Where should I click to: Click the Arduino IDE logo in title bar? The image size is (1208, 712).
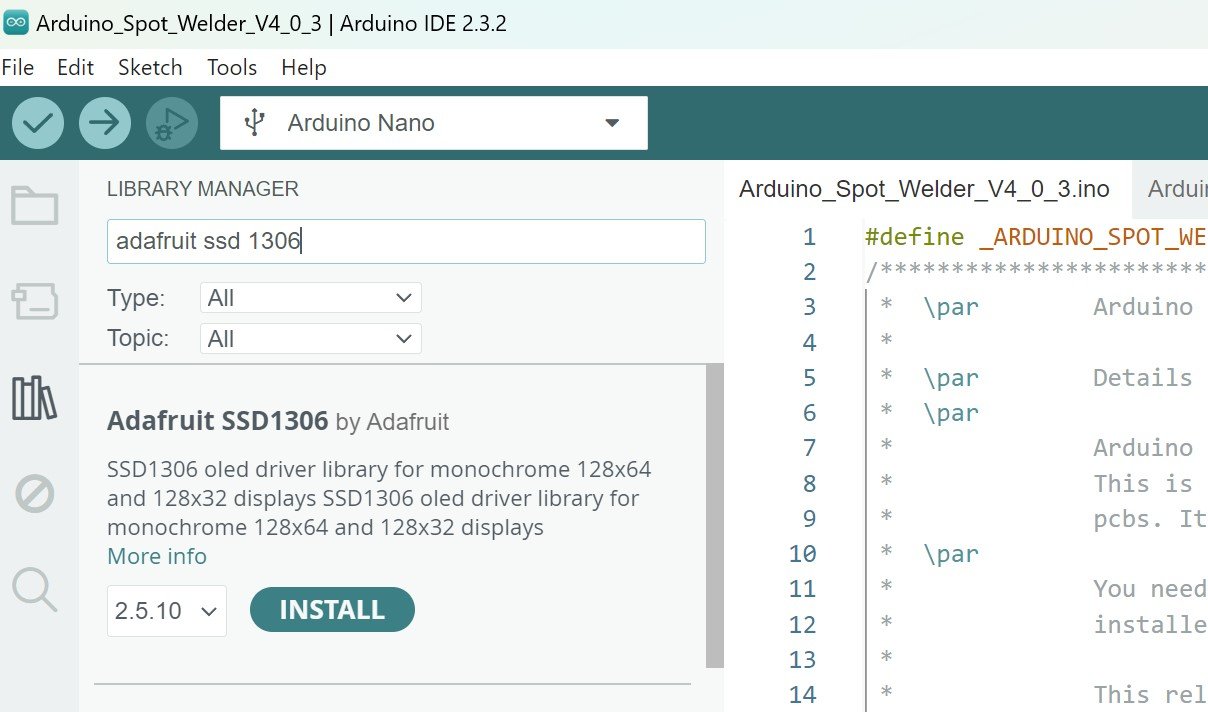(x=16, y=23)
